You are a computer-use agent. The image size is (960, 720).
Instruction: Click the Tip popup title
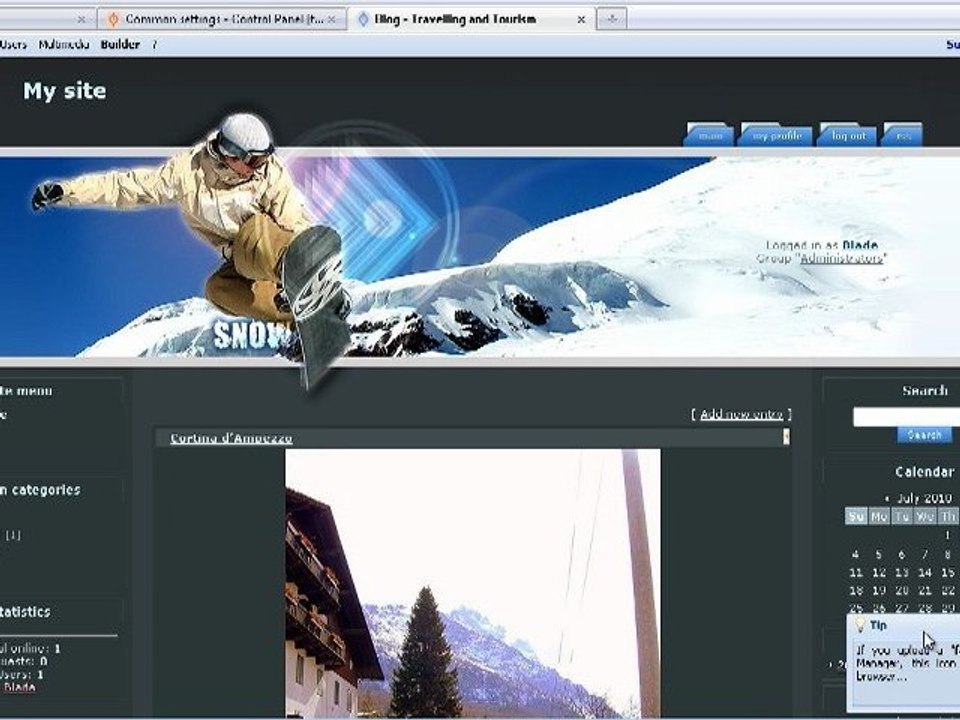tap(878, 625)
